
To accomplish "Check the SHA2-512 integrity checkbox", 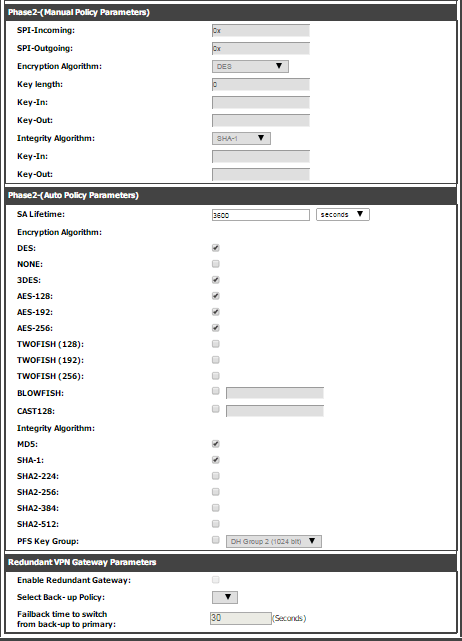I will pos(215,523).
